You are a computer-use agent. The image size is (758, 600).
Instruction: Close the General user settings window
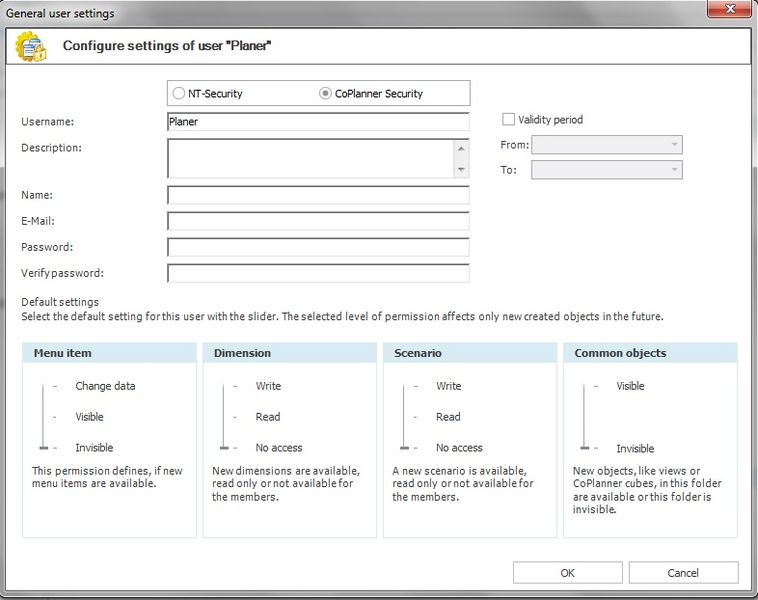pos(730,9)
